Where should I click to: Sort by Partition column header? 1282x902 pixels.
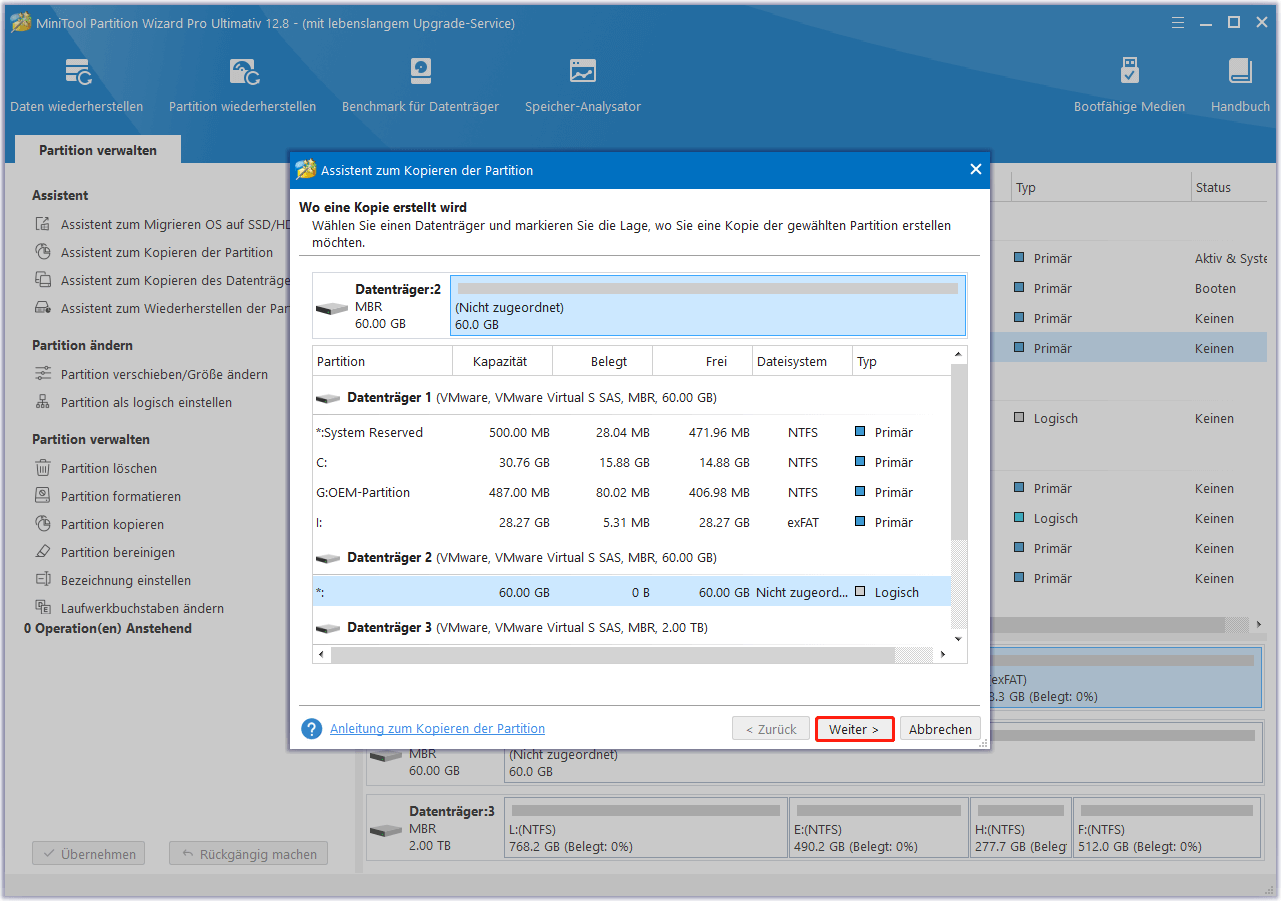click(x=383, y=362)
